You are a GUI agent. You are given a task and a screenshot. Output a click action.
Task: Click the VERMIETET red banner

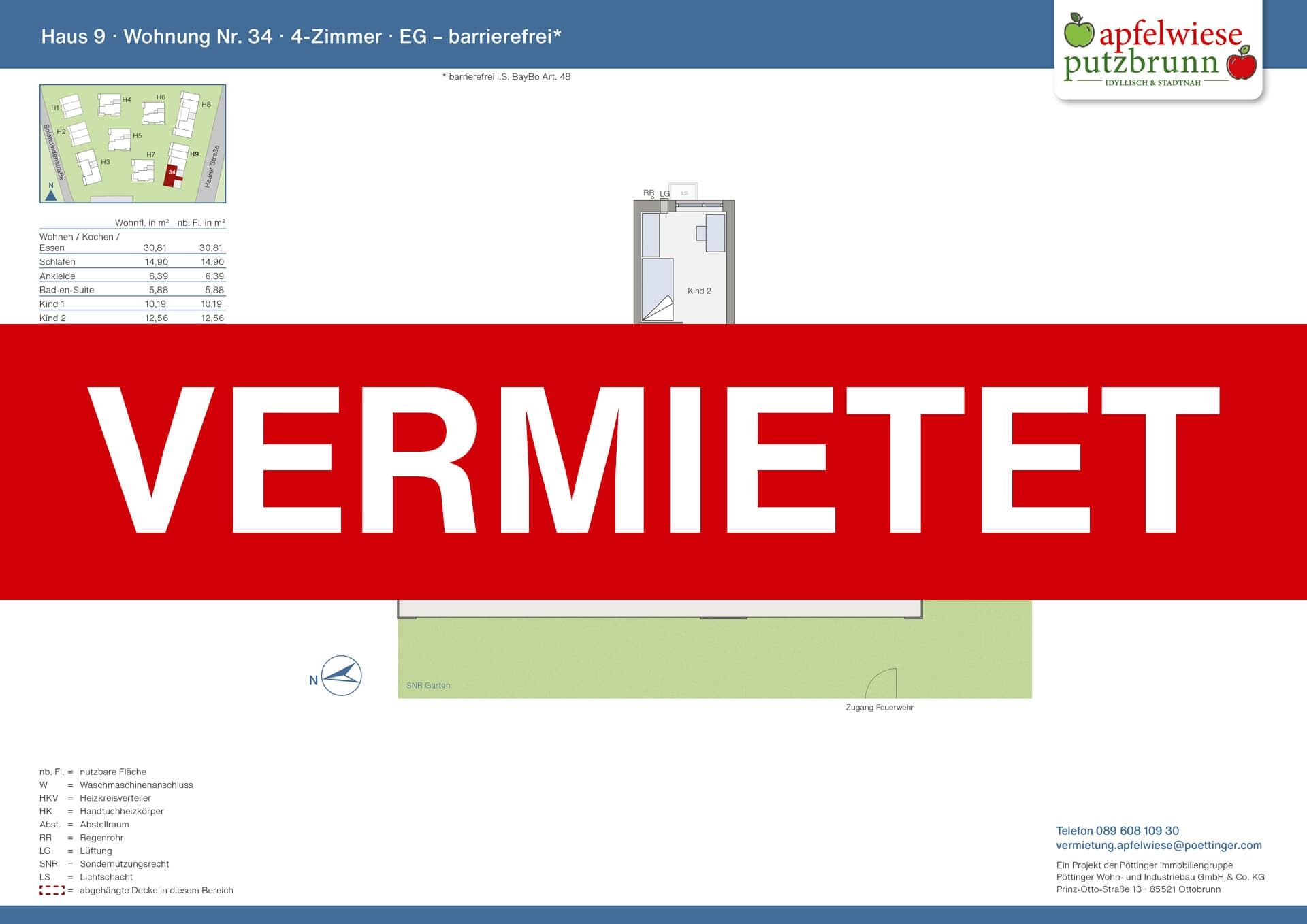[653, 461]
